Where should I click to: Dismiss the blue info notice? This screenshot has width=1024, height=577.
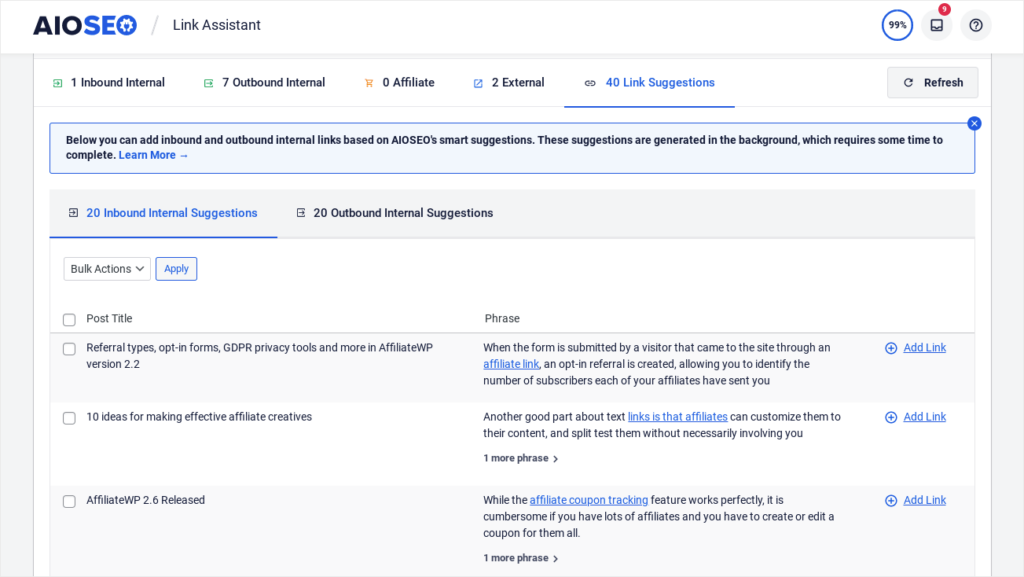[974, 123]
